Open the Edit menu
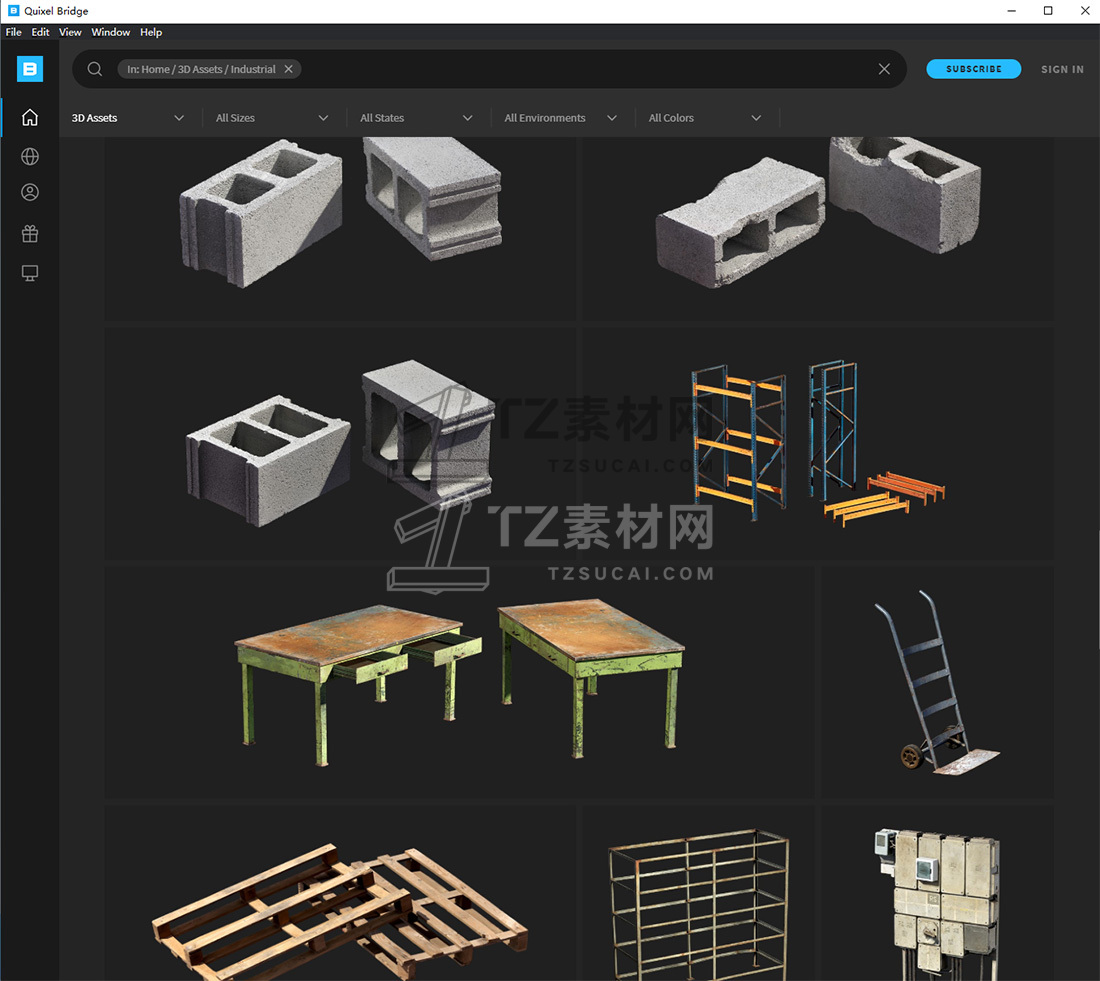The height and width of the screenshot is (981, 1100). [x=40, y=32]
